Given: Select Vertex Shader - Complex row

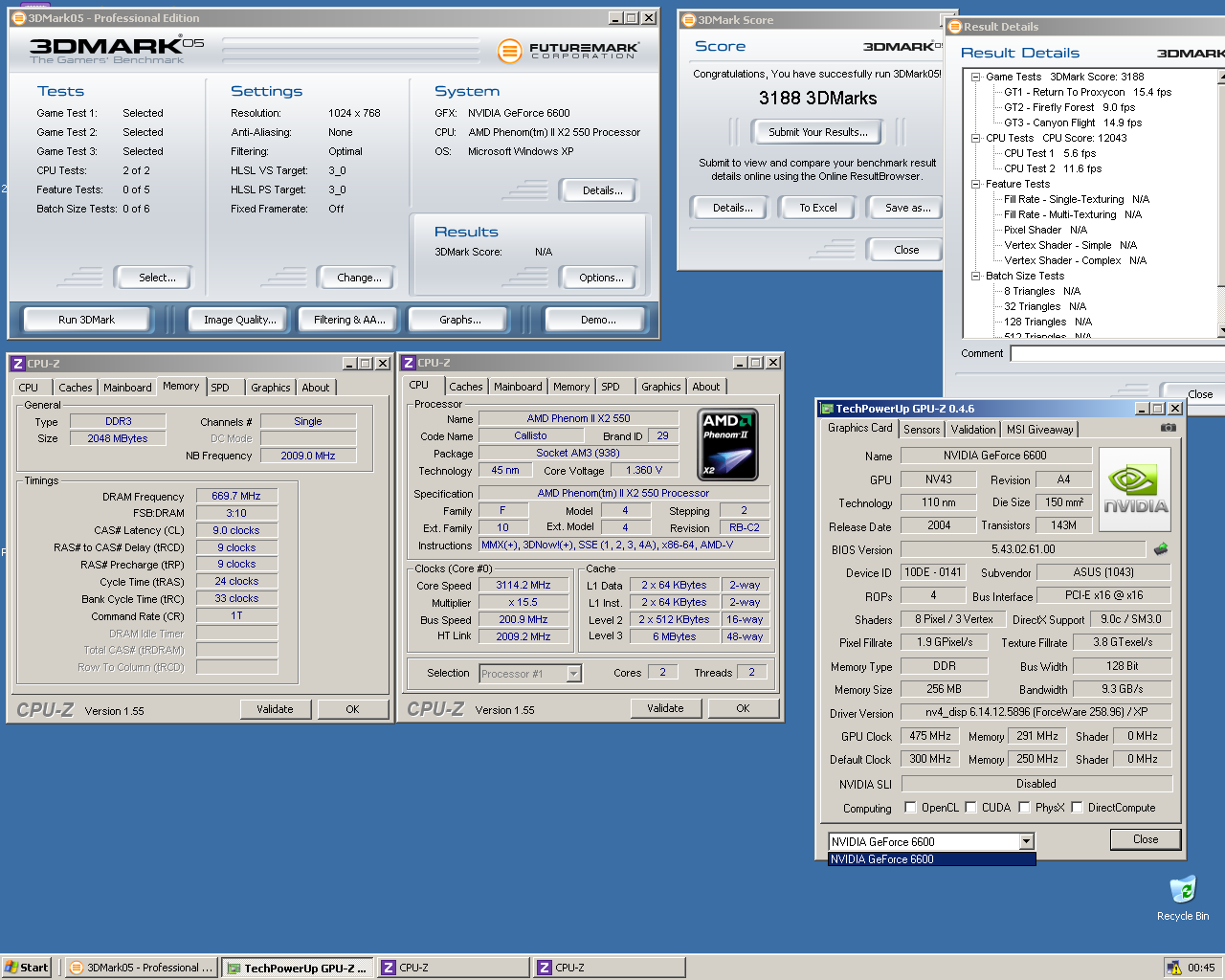Looking at the screenshot, I should (x=1075, y=260).
